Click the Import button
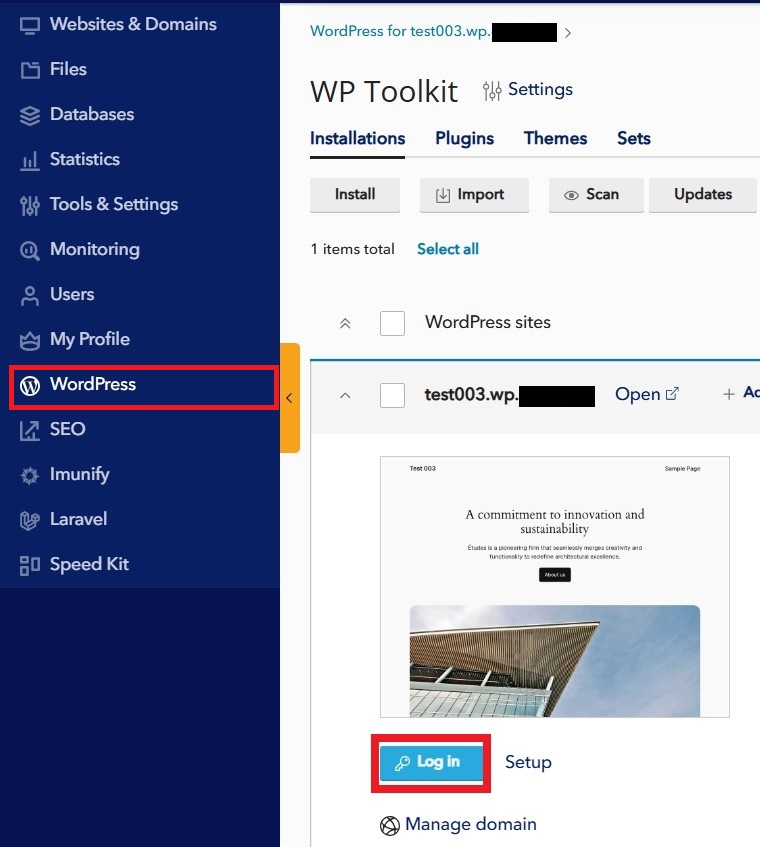 pyautogui.click(x=474, y=194)
